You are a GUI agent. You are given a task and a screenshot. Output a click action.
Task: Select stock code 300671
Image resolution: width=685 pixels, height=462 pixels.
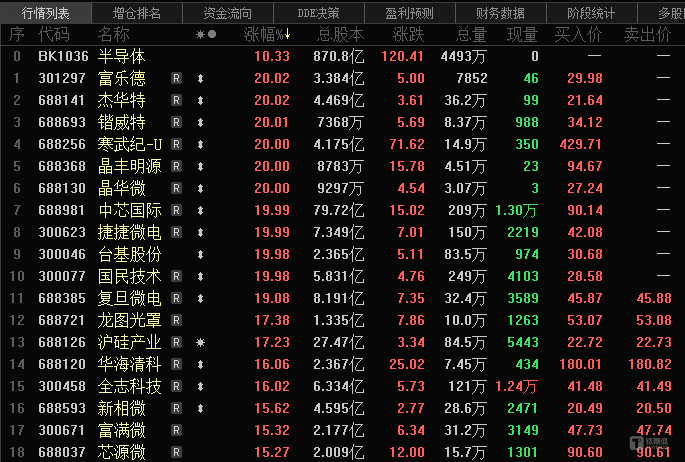(62, 431)
